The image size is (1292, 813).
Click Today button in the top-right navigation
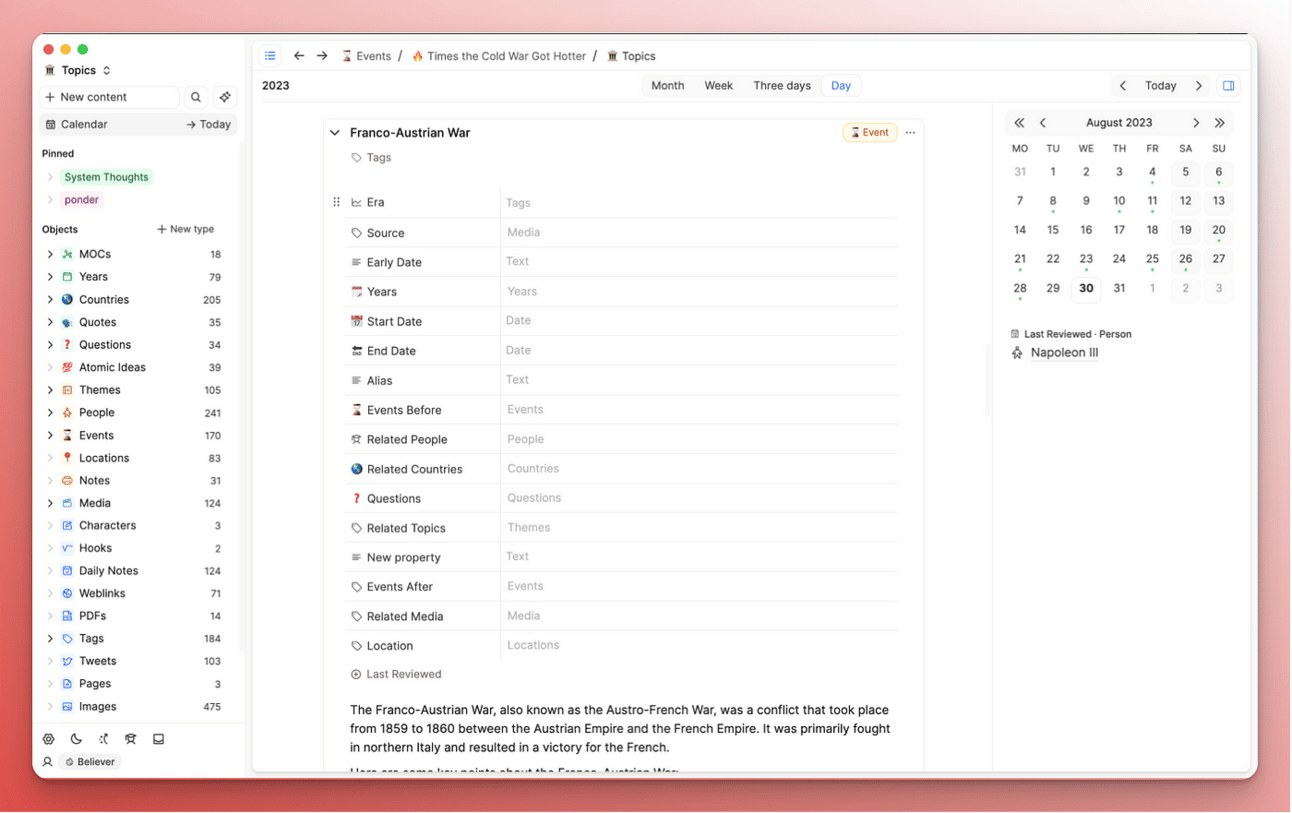(1161, 86)
